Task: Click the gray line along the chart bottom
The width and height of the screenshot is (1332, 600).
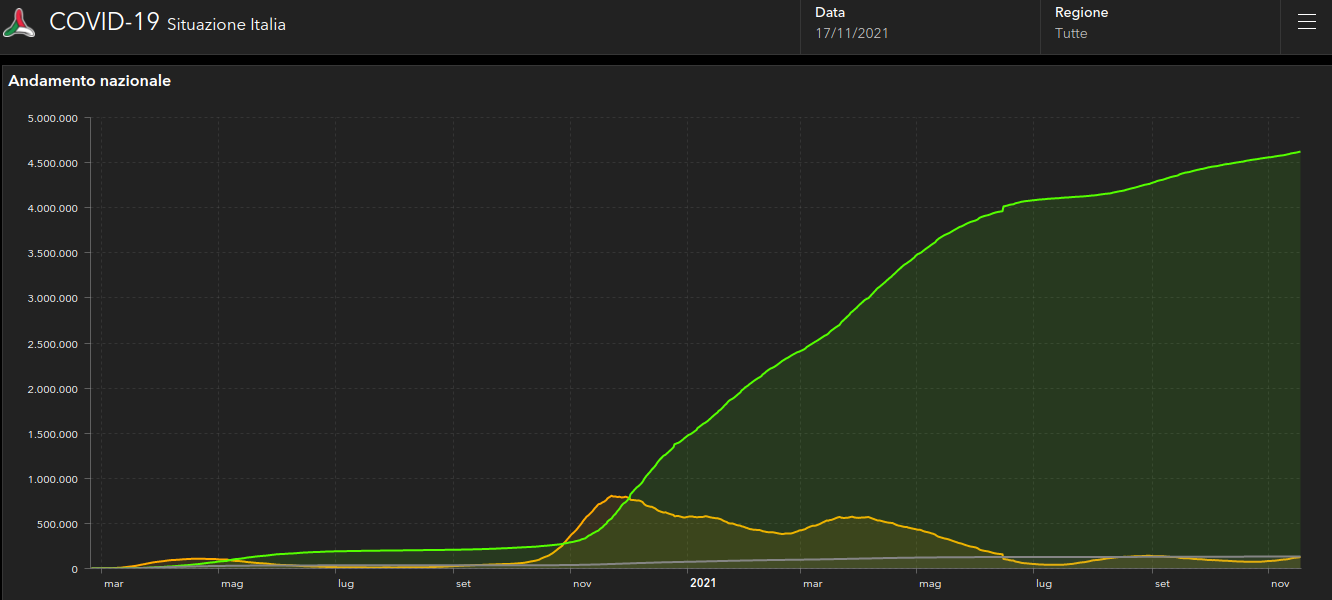Action: pyautogui.click(x=900, y=558)
